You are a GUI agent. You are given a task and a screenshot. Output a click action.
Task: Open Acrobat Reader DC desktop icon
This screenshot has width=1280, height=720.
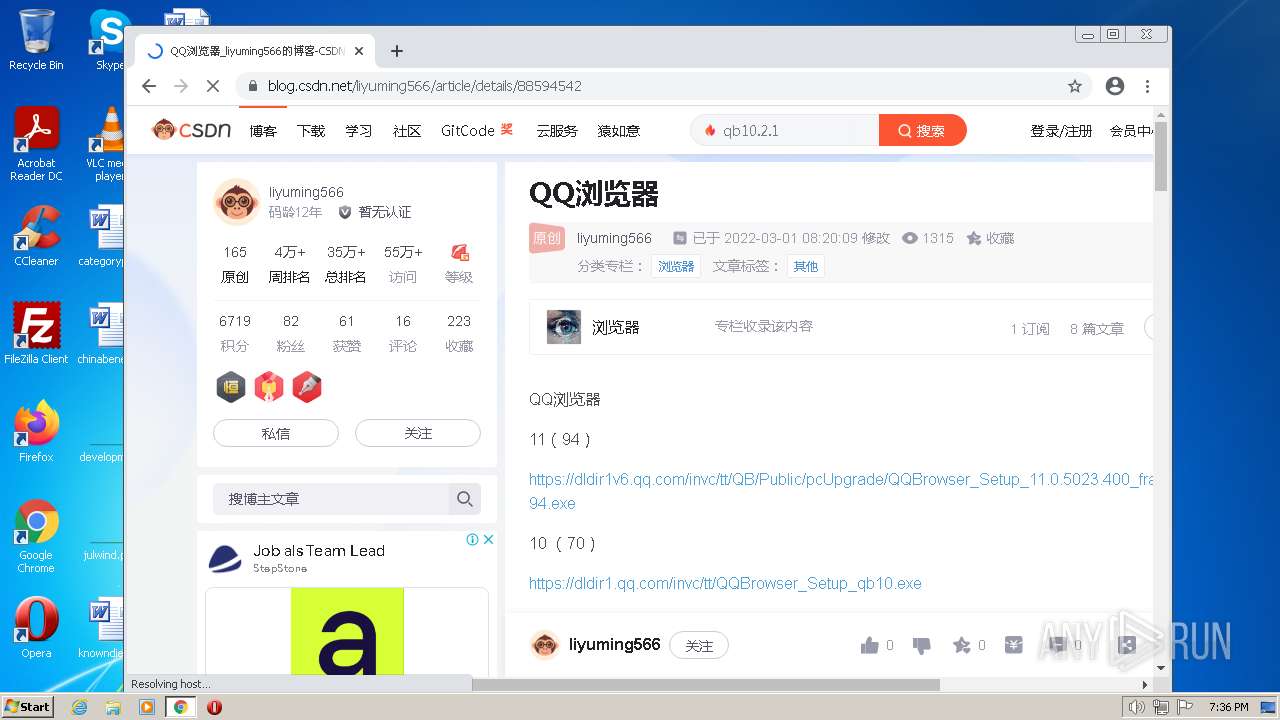click(36, 145)
